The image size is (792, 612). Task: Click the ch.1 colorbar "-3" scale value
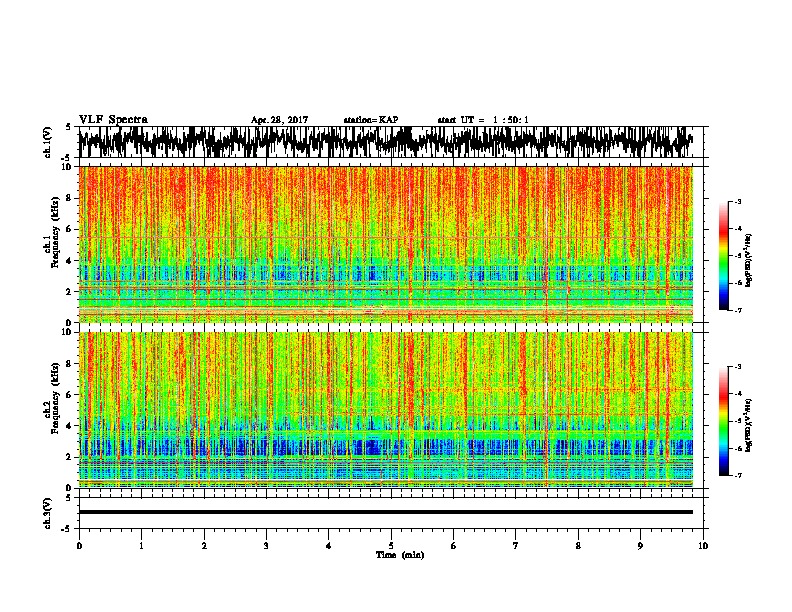(738, 202)
